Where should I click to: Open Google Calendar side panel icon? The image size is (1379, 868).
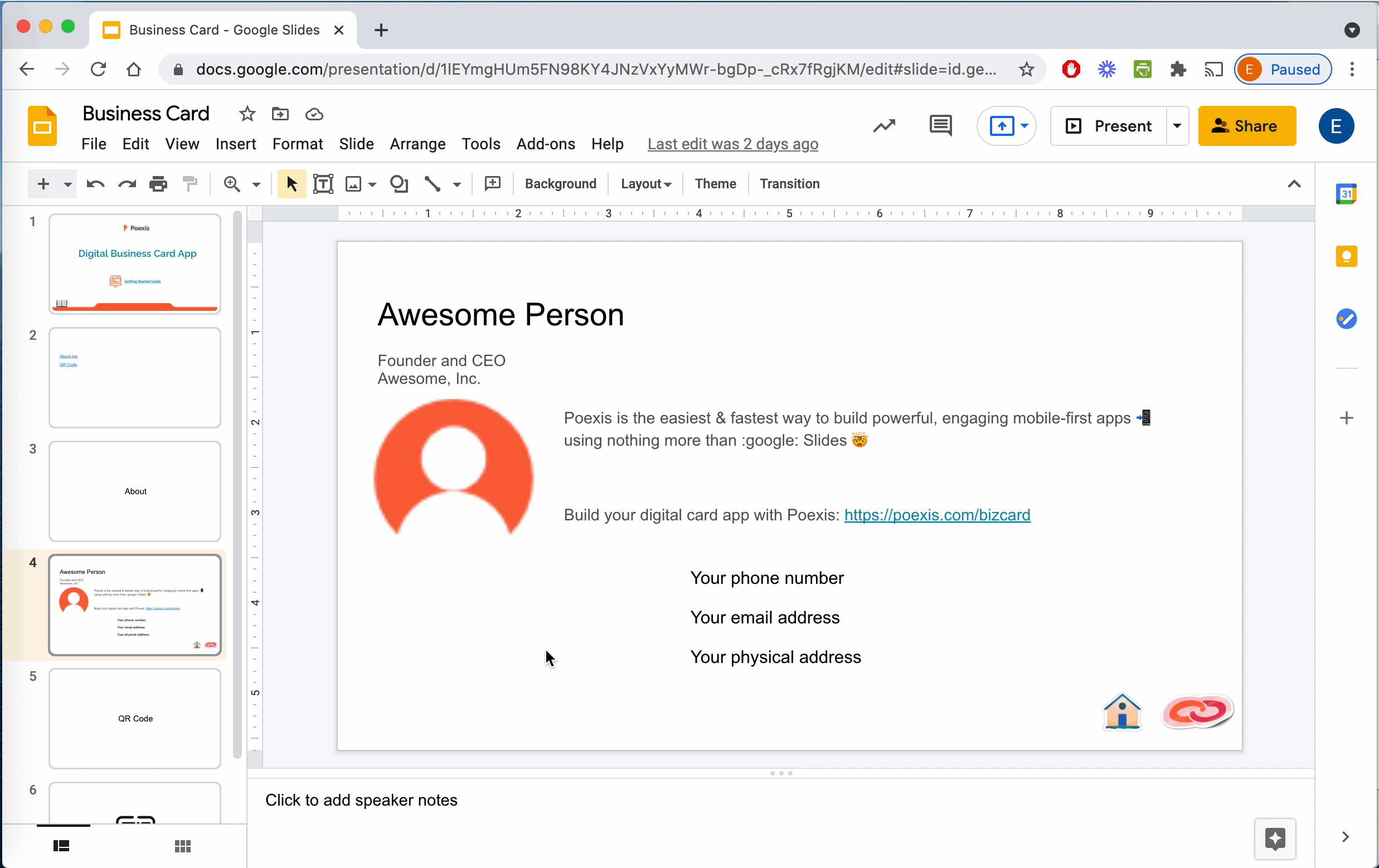(1346, 193)
